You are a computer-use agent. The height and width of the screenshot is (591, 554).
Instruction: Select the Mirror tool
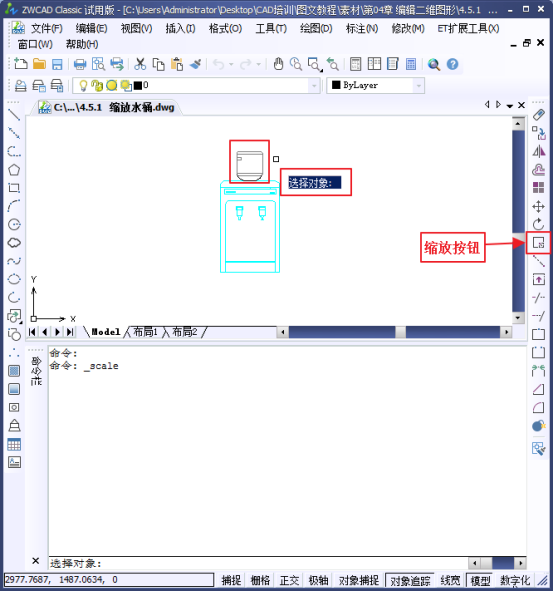tap(539, 152)
